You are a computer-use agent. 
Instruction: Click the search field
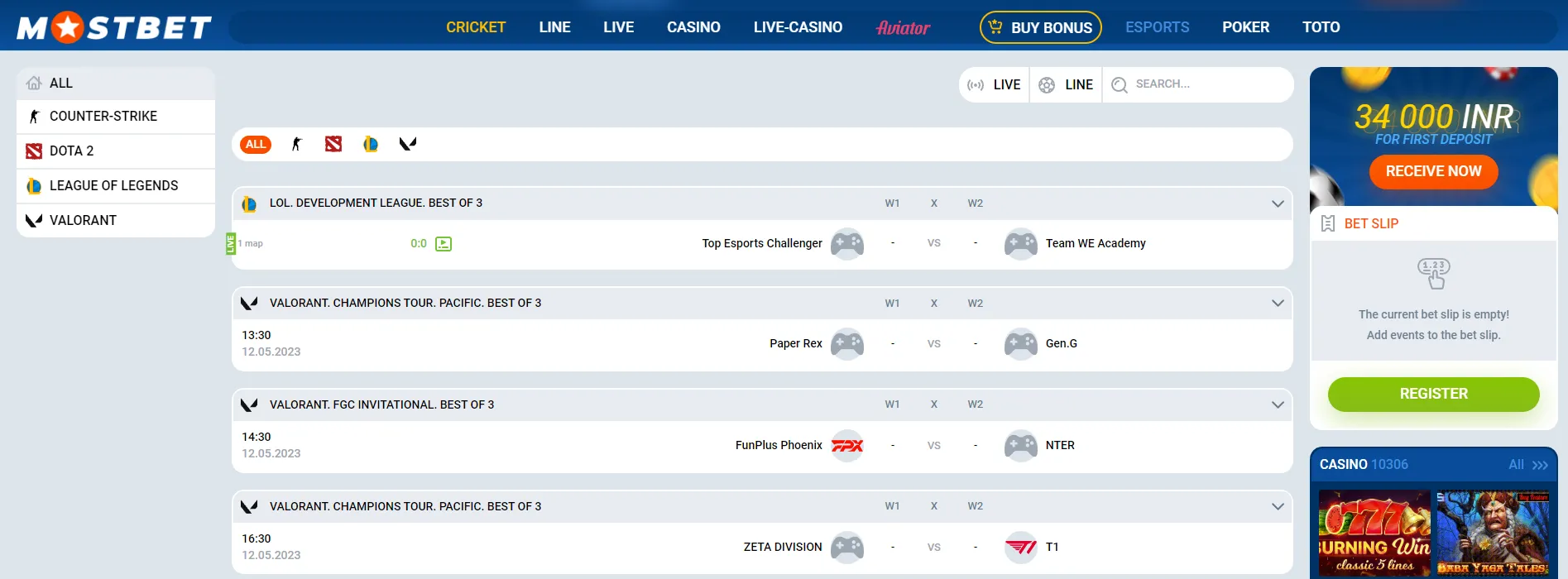click(1198, 85)
